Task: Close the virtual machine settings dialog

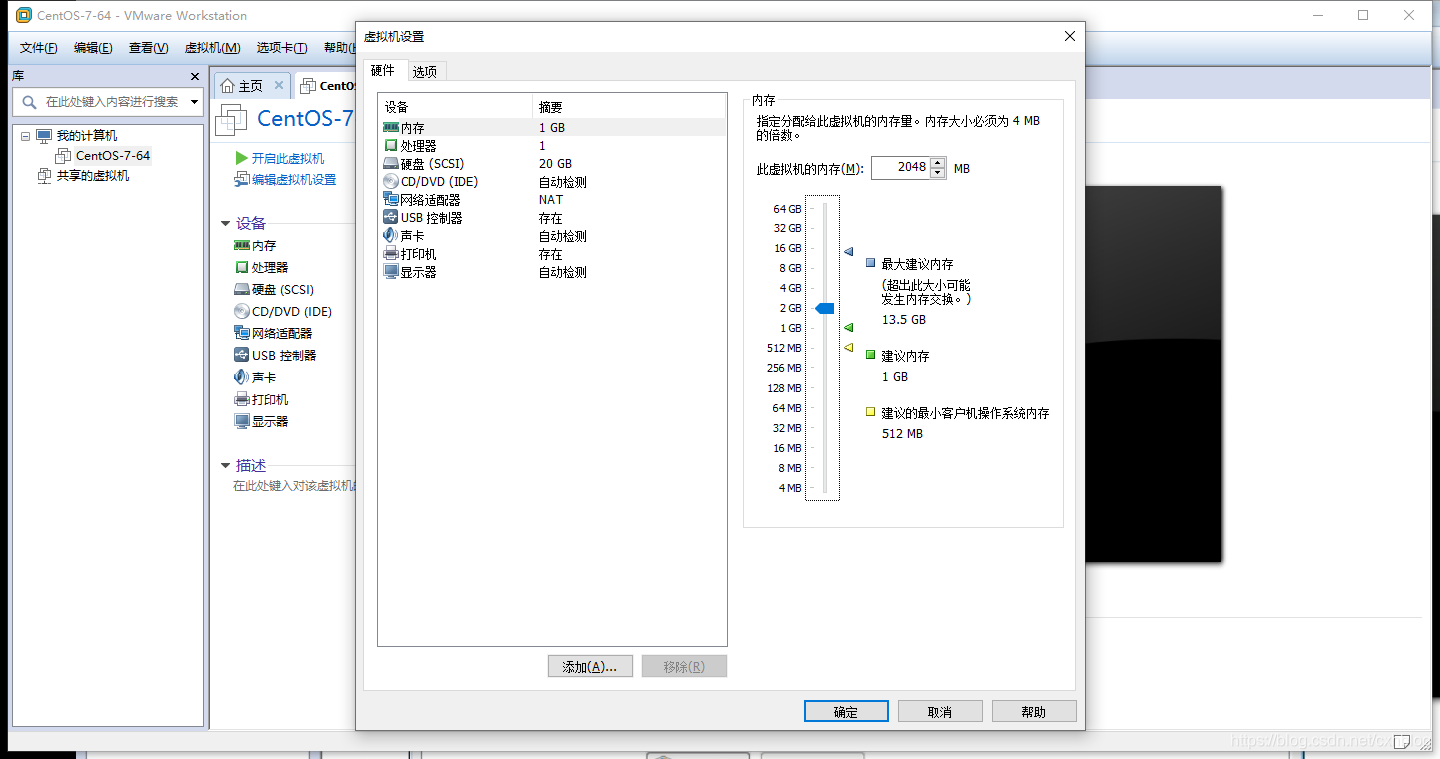Action: 1070,36
